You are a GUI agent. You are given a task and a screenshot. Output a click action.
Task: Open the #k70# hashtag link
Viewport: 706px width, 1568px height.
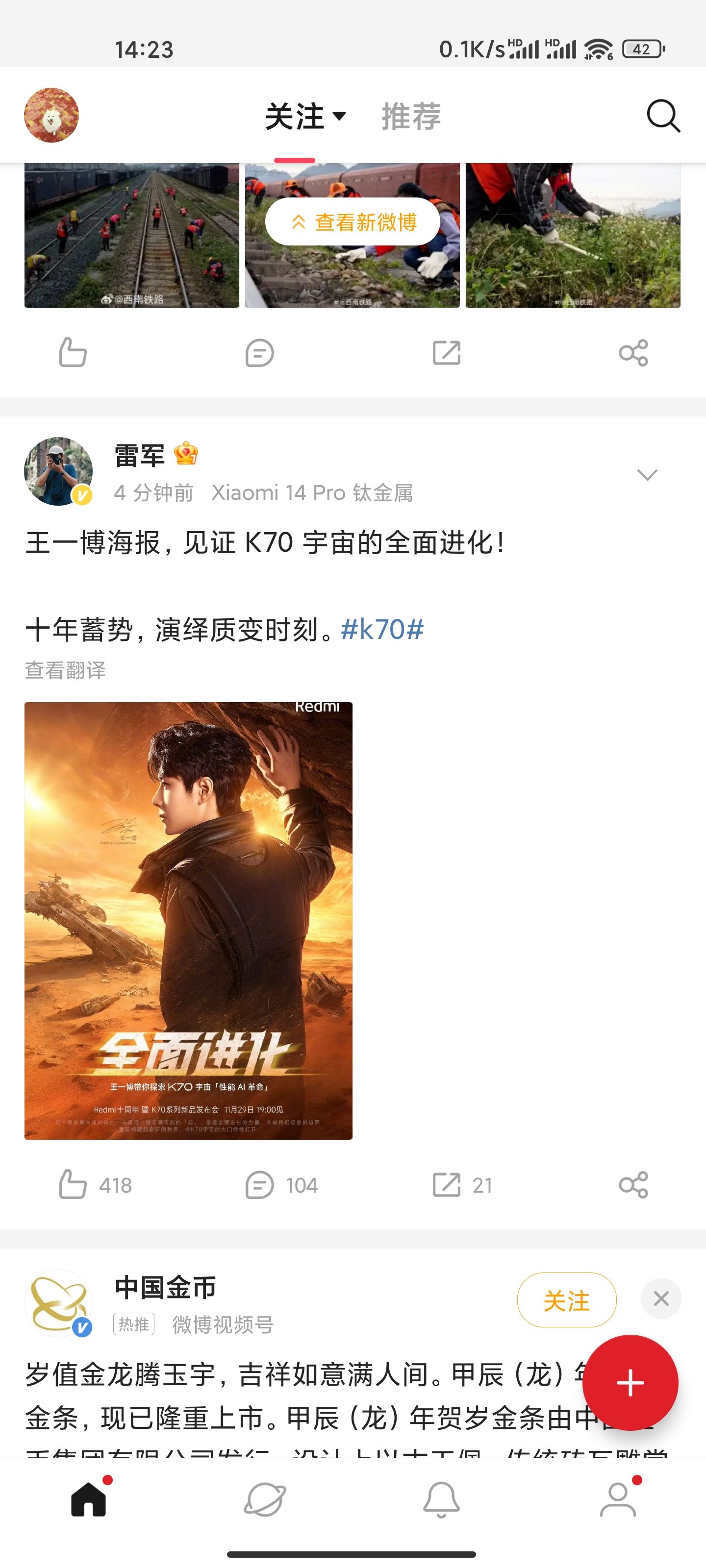(x=382, y=629)
